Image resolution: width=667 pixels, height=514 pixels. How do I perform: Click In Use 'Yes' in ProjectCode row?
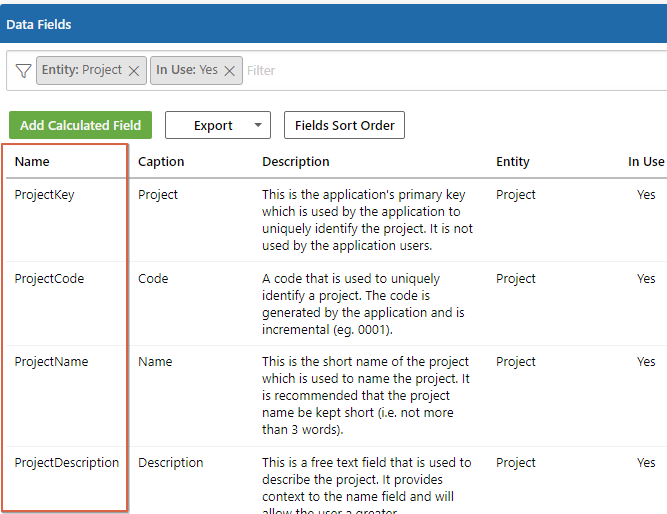tap(646, 279)
